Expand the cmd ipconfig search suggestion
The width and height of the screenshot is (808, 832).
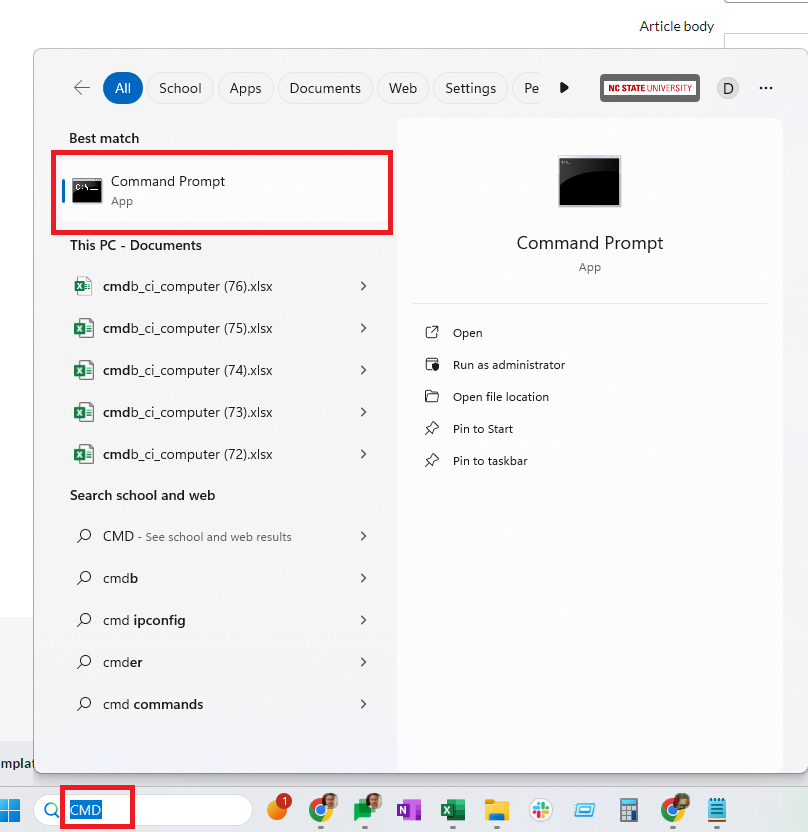363,620
